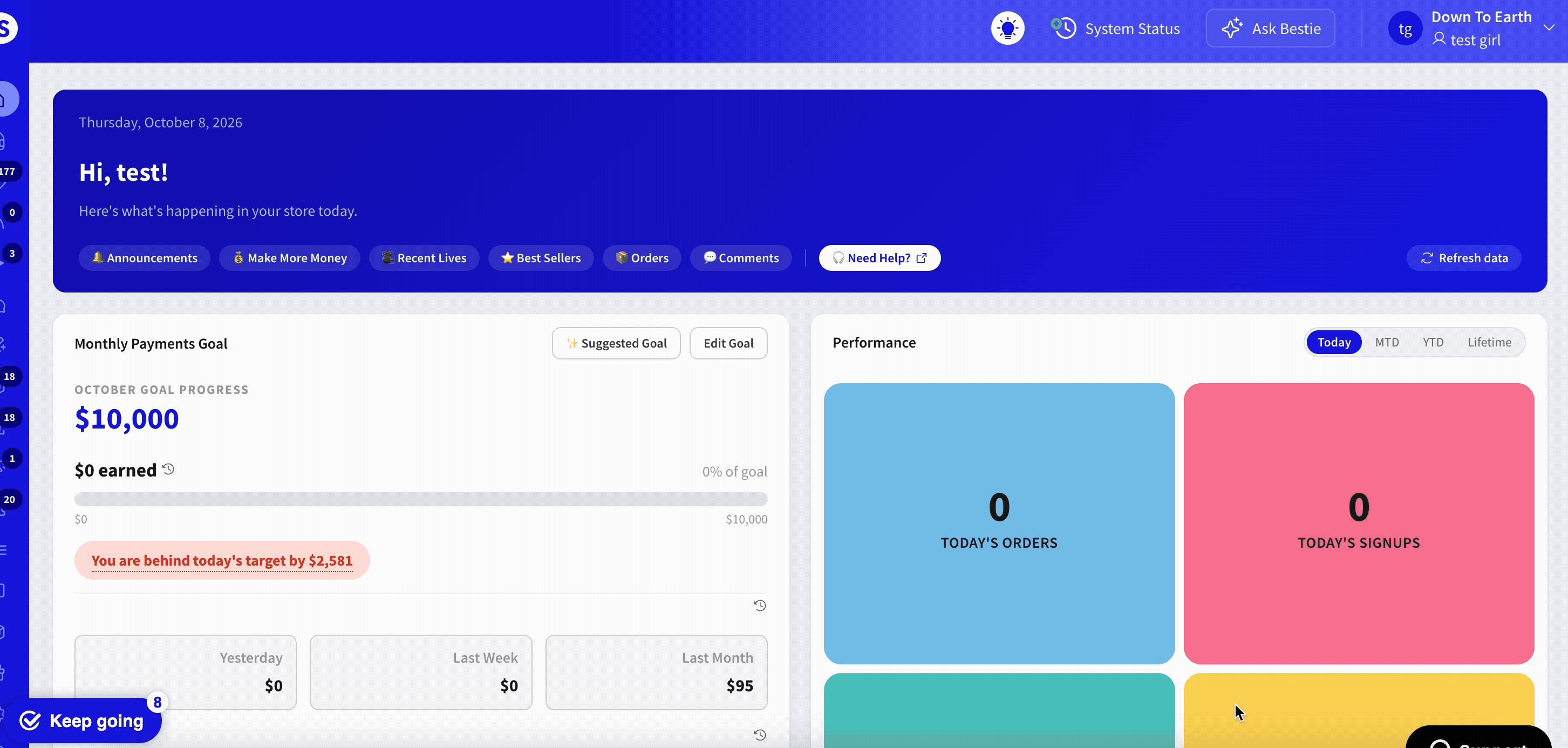Screen dimensions: 1568x748
Task: Jump to the Announcements section
Action: (x=144, y=258)
